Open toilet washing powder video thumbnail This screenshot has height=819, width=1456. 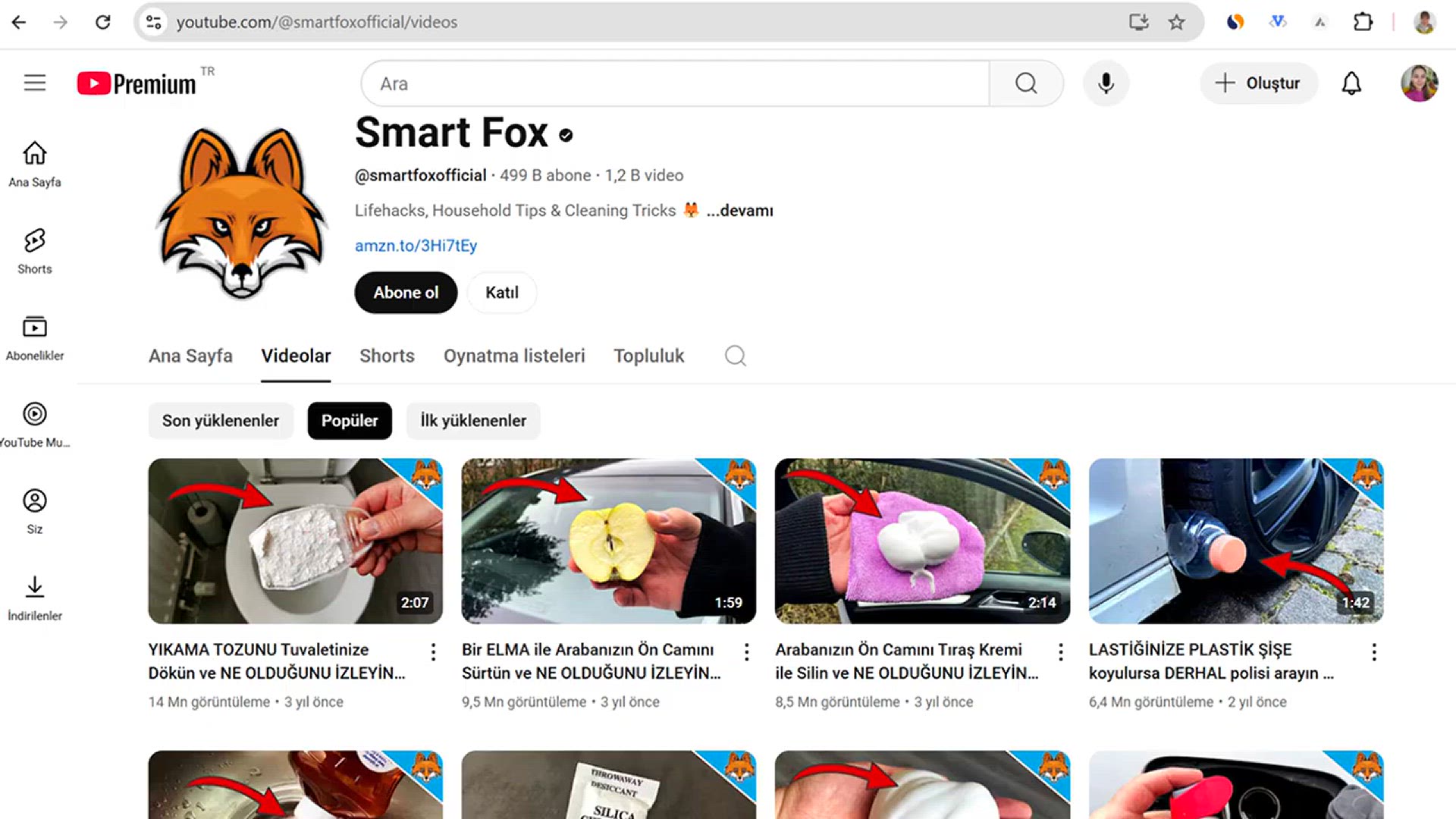(296, 541)
